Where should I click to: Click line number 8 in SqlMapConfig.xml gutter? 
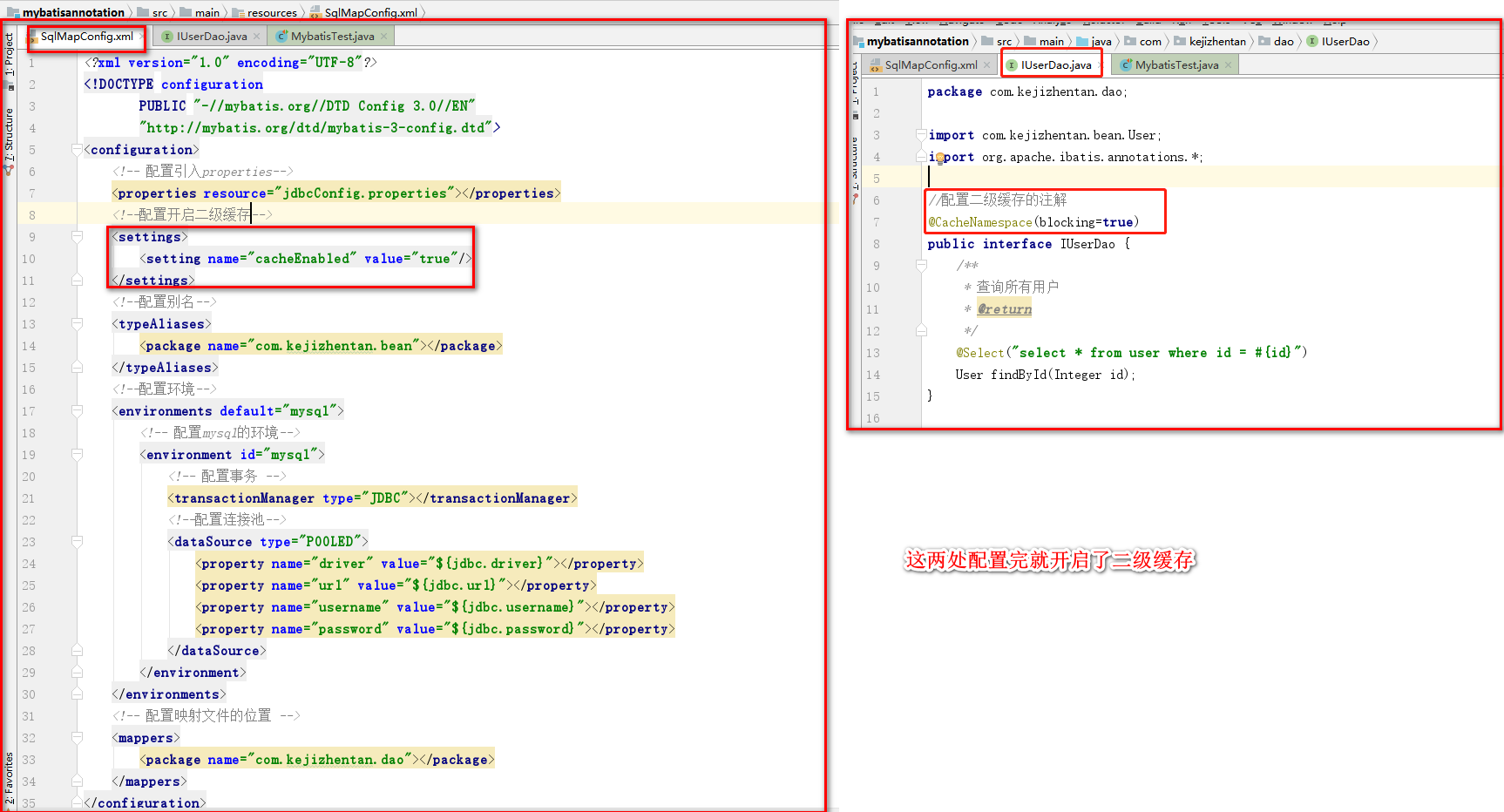click(x=31, y=215)
